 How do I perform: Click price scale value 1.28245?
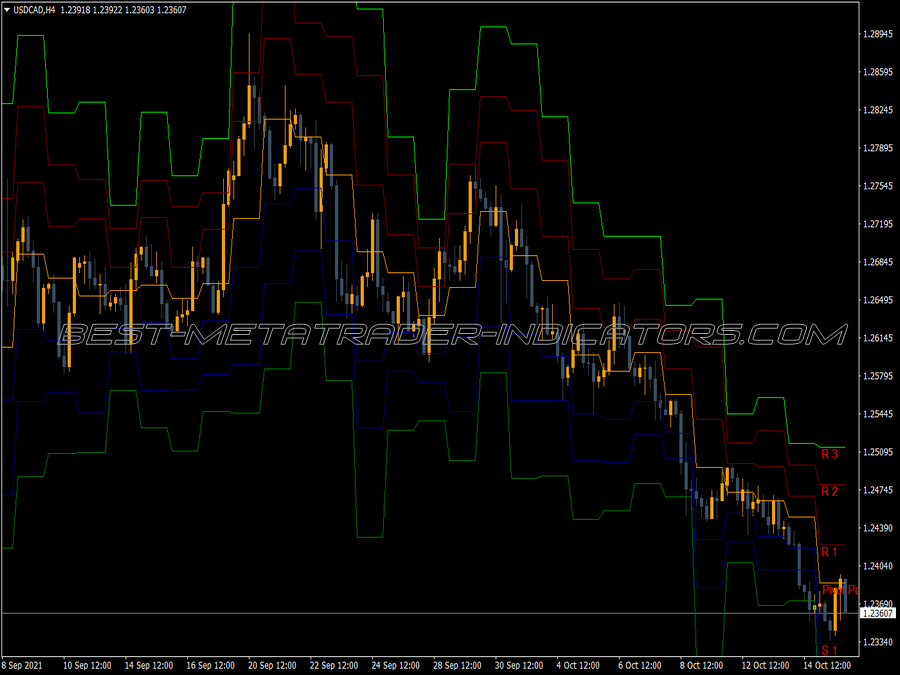pyautogui.click(x=878, y=110)
